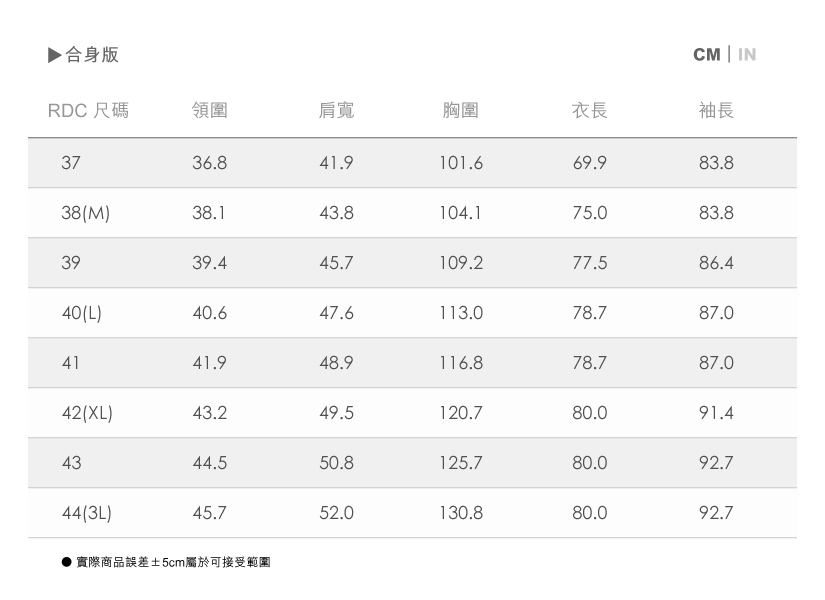The height and width of the screenshot is (600, 825).
Task: Click the 衣長 column header
Action: pos(589,110)
